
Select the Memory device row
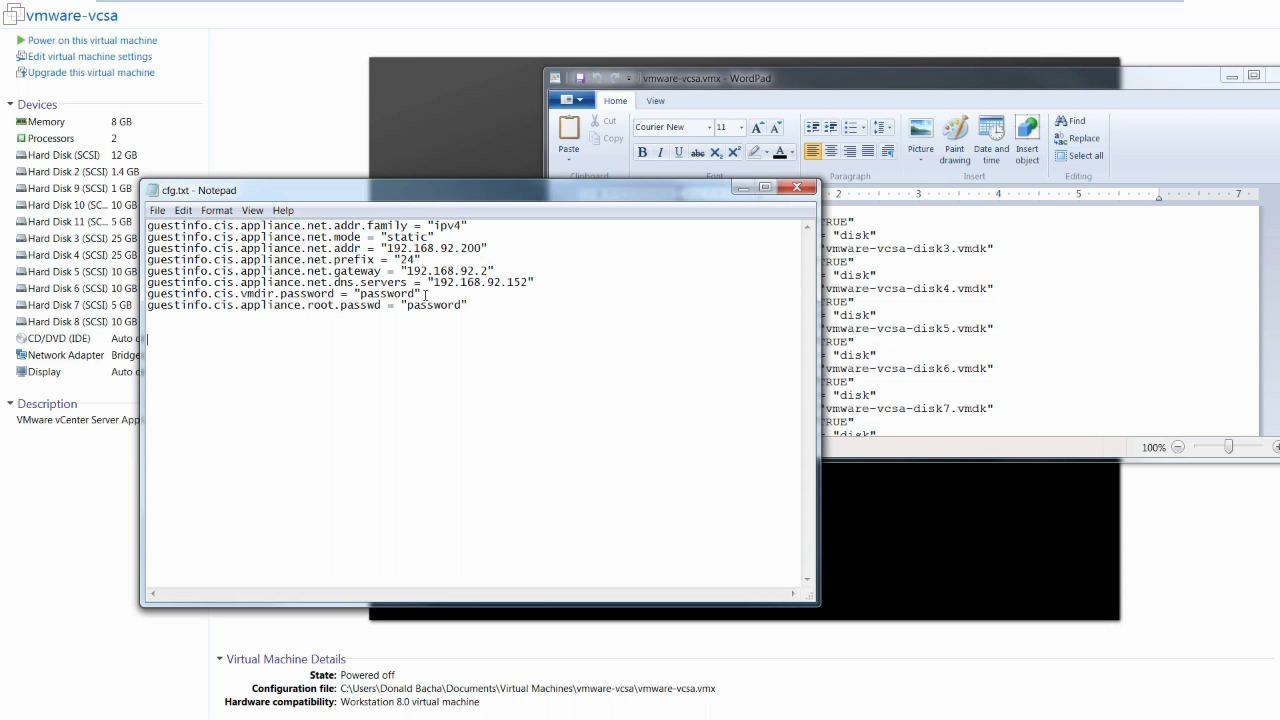tap(76, 122)
